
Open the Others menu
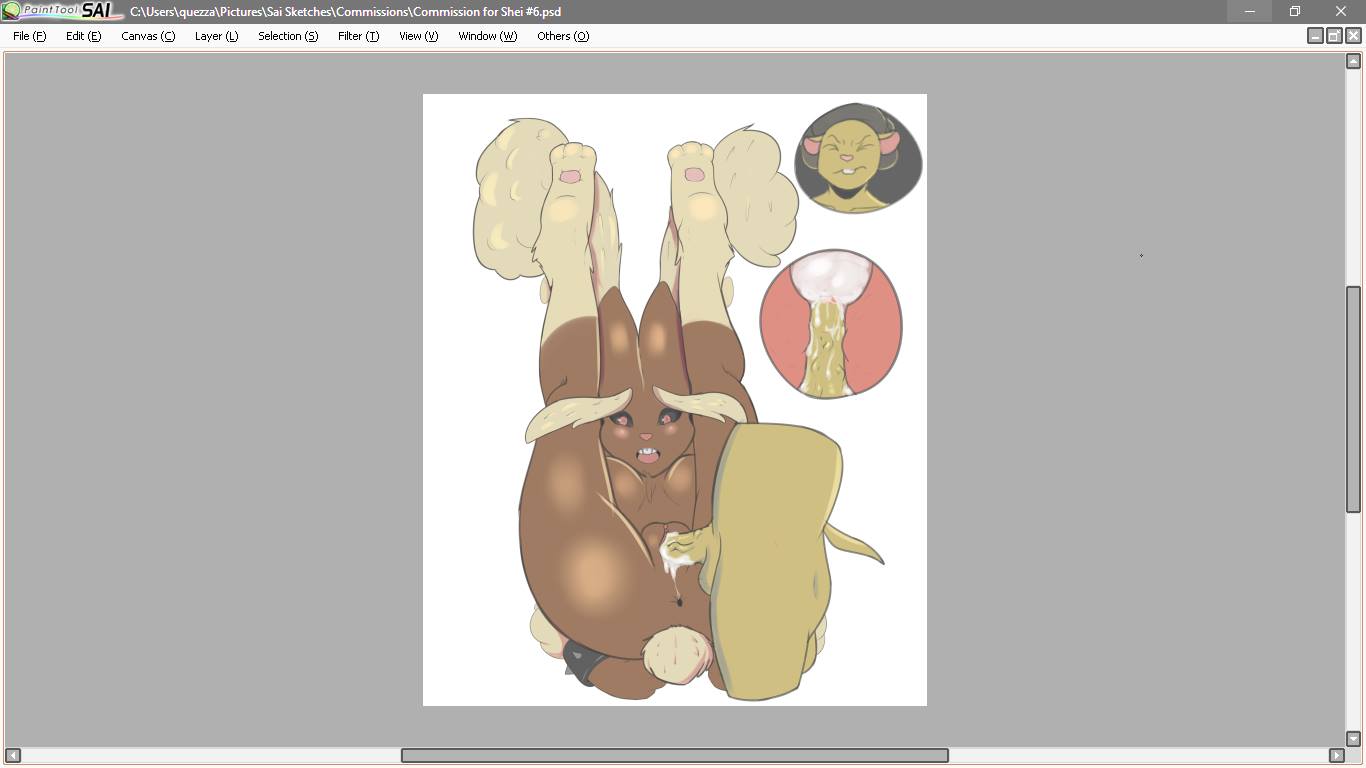click(x=563, y=36)
